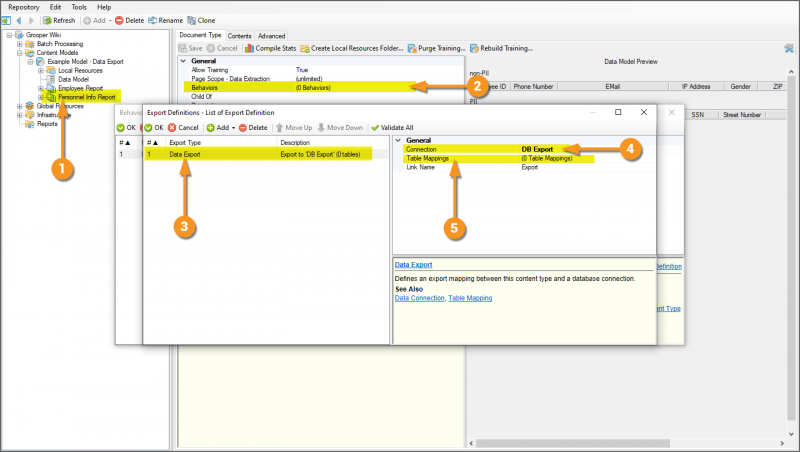
Task: Collapse the Content Models node
Action: (20, 53)
